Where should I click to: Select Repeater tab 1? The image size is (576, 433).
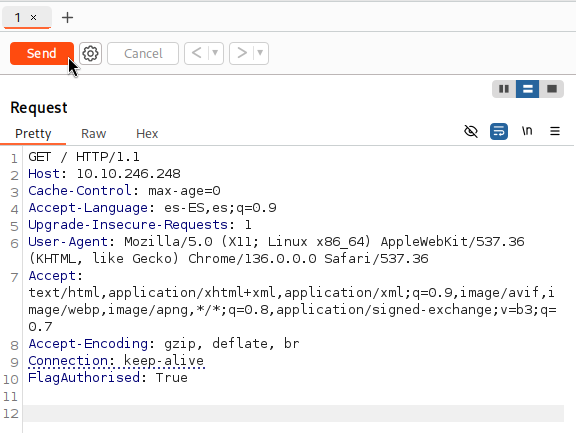(x=18, y=17)
